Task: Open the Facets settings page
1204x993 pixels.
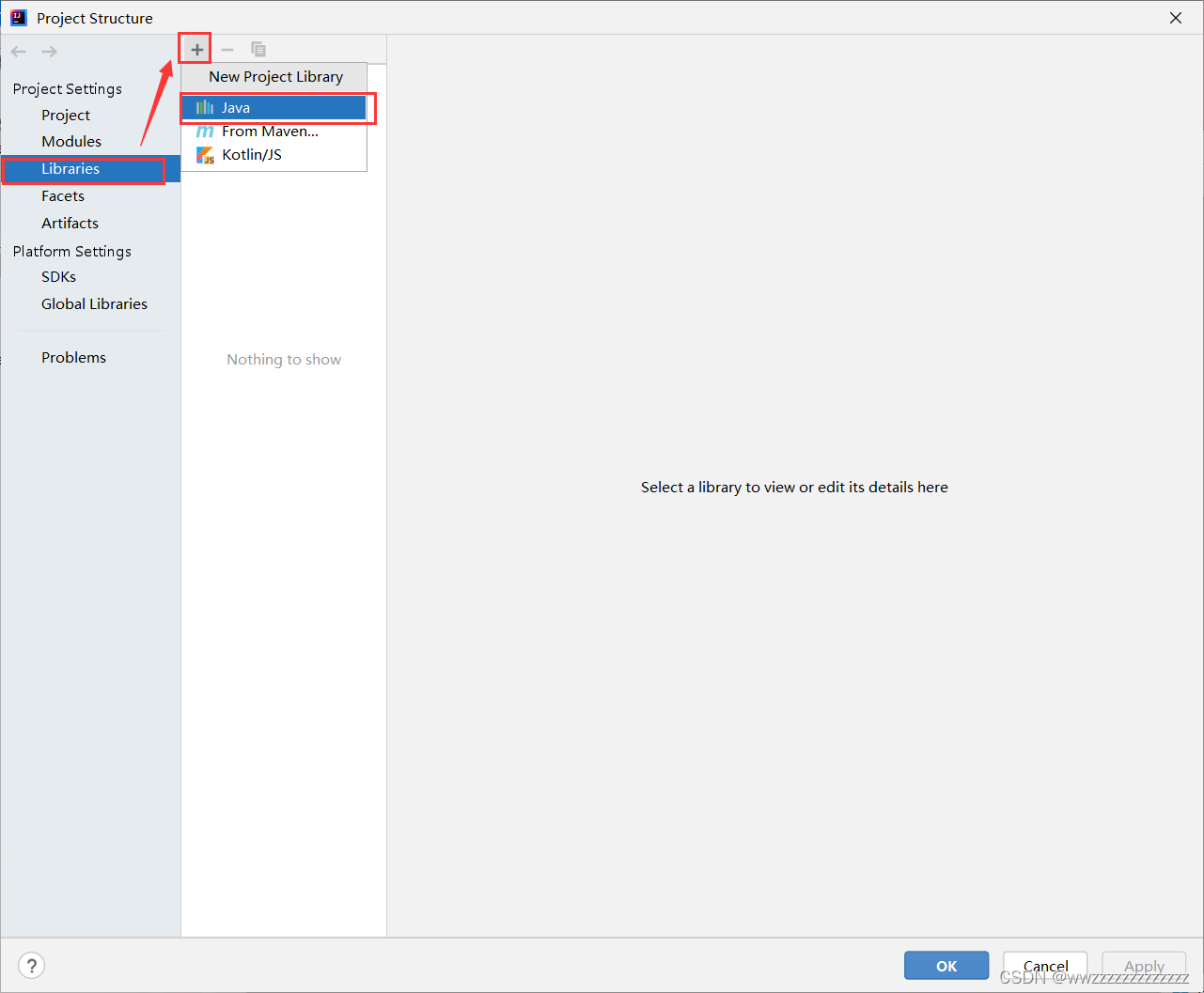Action: (63, 195)
